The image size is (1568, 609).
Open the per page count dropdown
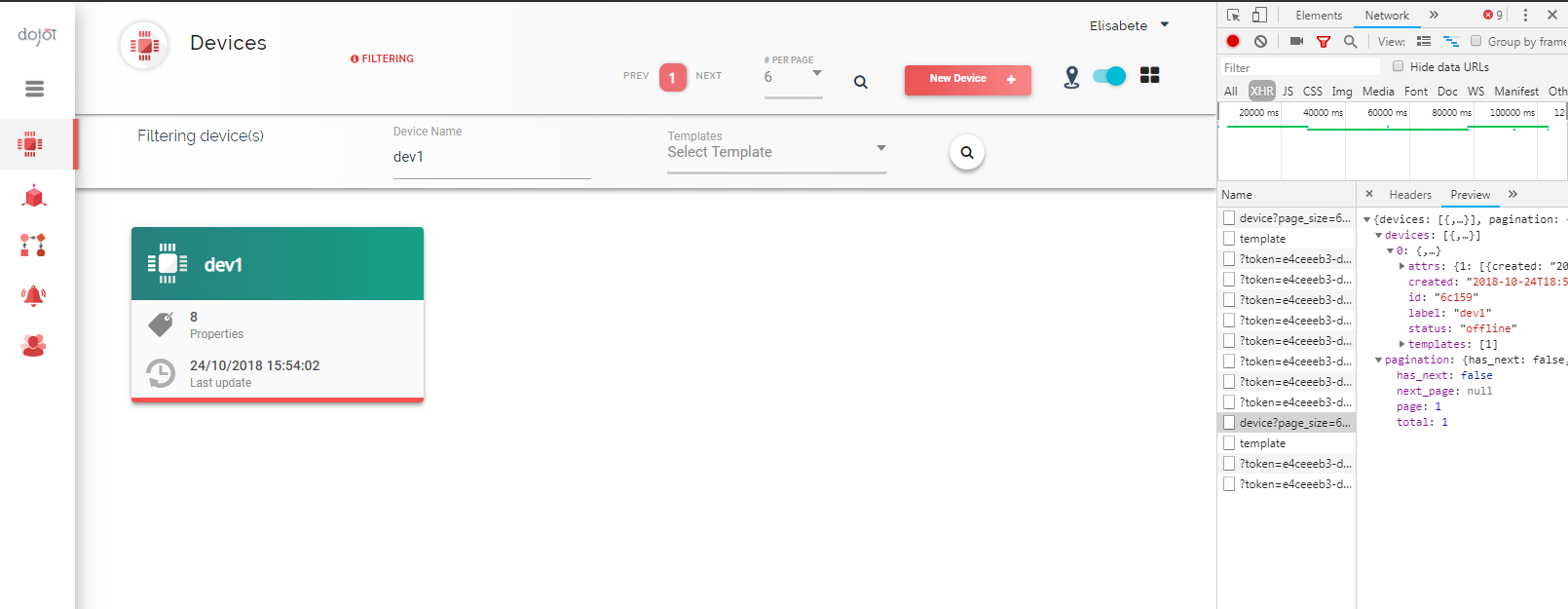(793, 77)
